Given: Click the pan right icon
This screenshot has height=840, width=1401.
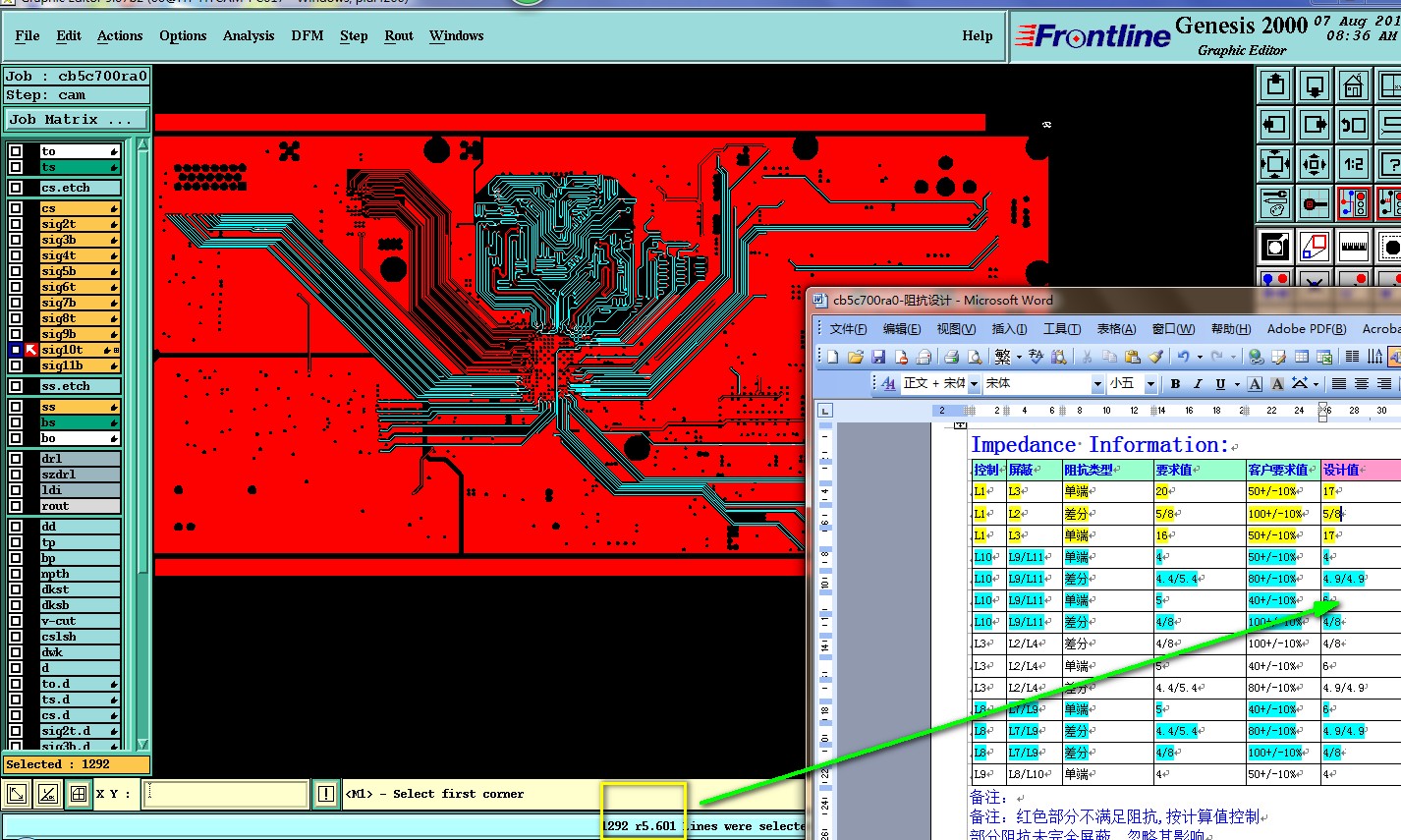Looking at the screenshot, I should (1315, 125).
